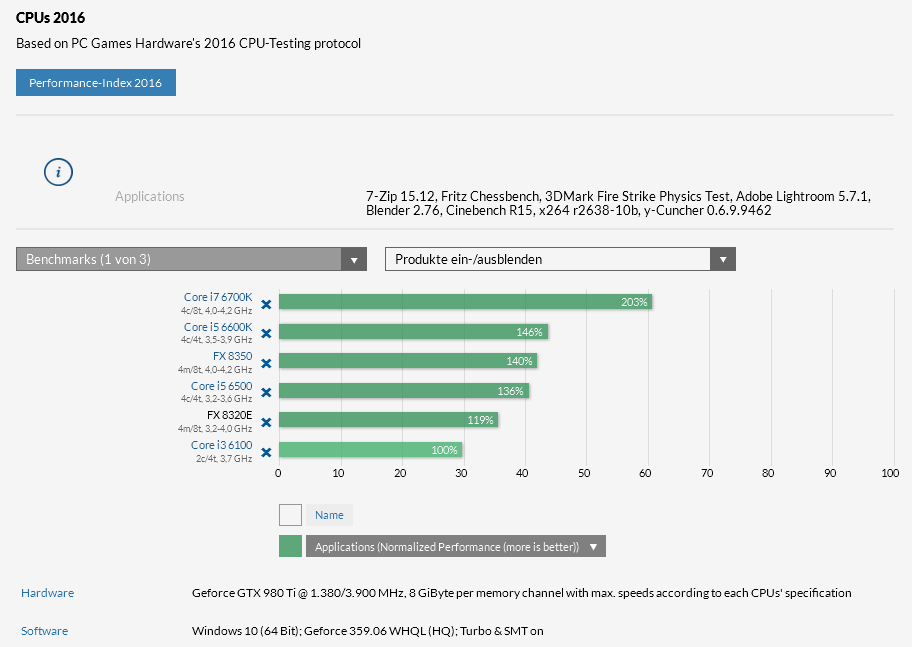913x647 pixels.
Task: Click the gray Applications label
Action: pos(150,196)
